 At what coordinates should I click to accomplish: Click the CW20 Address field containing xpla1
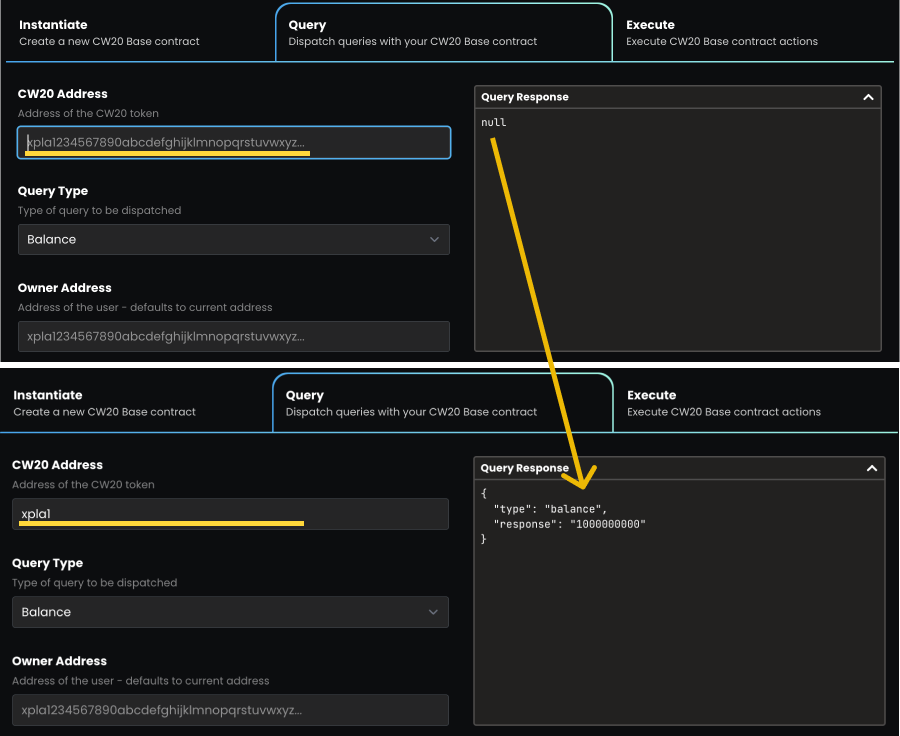coord(230,514)
